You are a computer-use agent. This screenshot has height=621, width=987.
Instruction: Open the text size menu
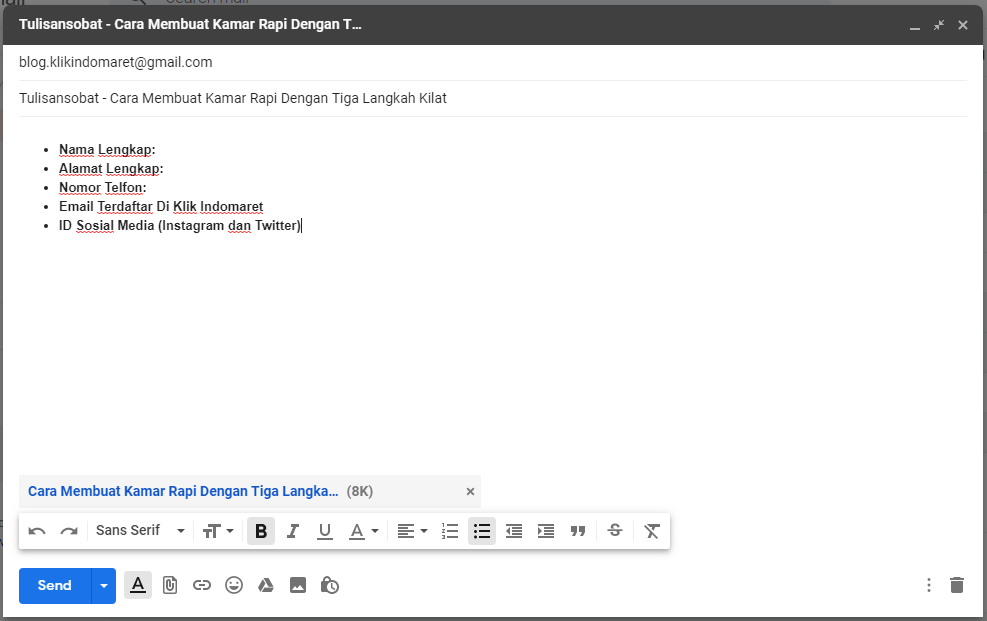(x=218, y=531)
